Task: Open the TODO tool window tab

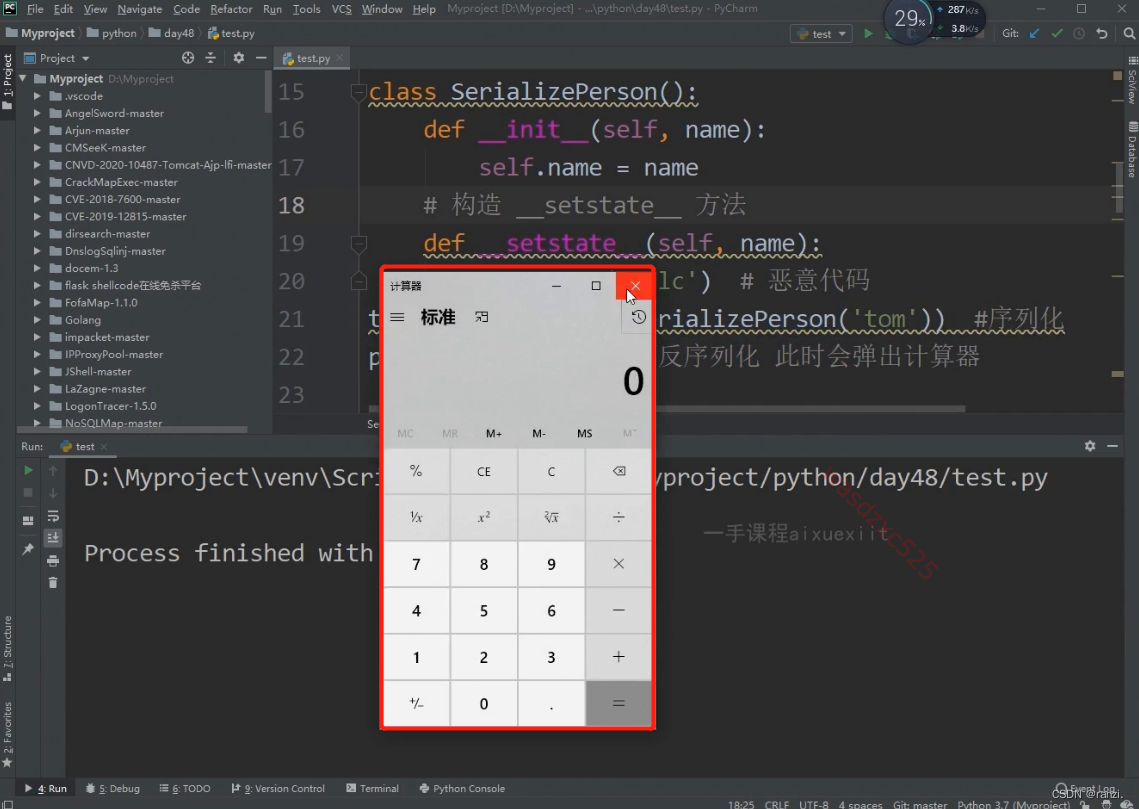Action: (185, 788)
